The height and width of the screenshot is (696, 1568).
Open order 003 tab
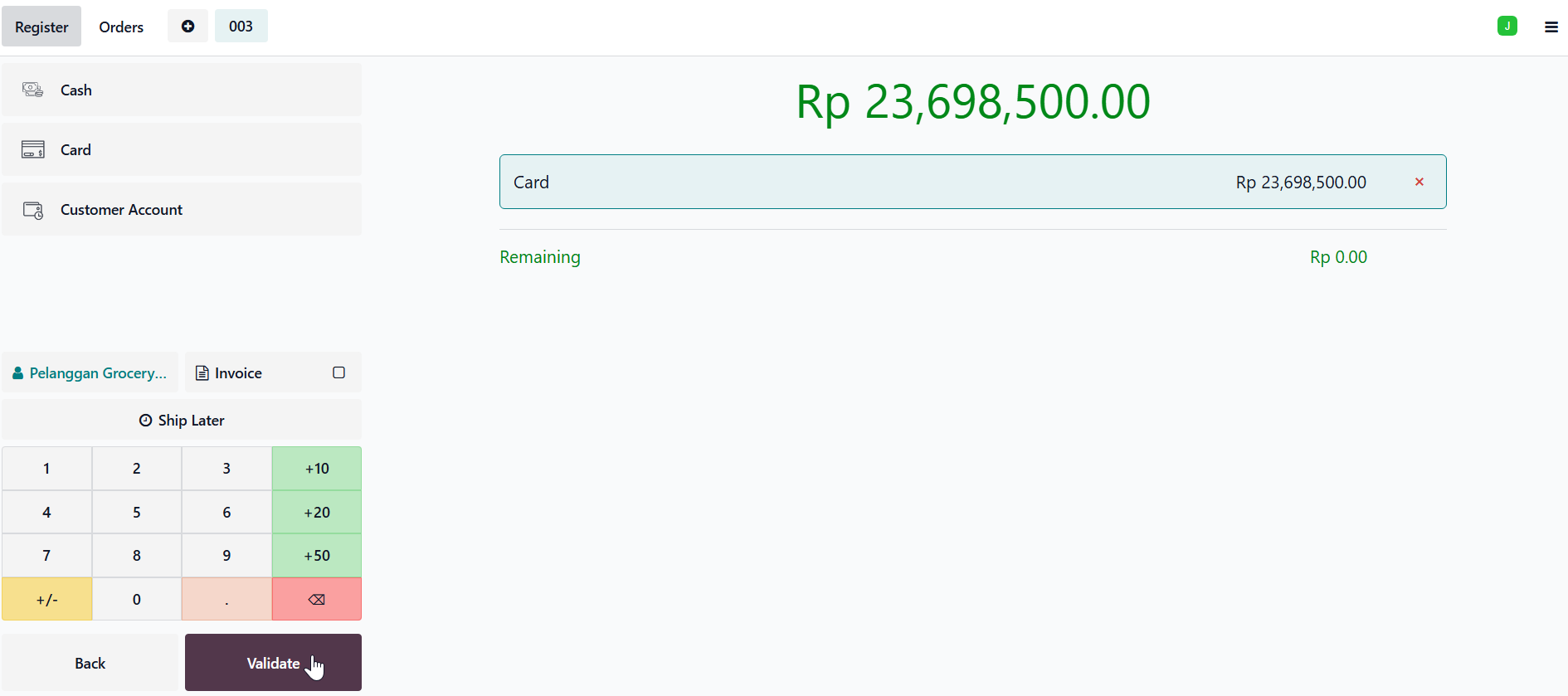241,27
